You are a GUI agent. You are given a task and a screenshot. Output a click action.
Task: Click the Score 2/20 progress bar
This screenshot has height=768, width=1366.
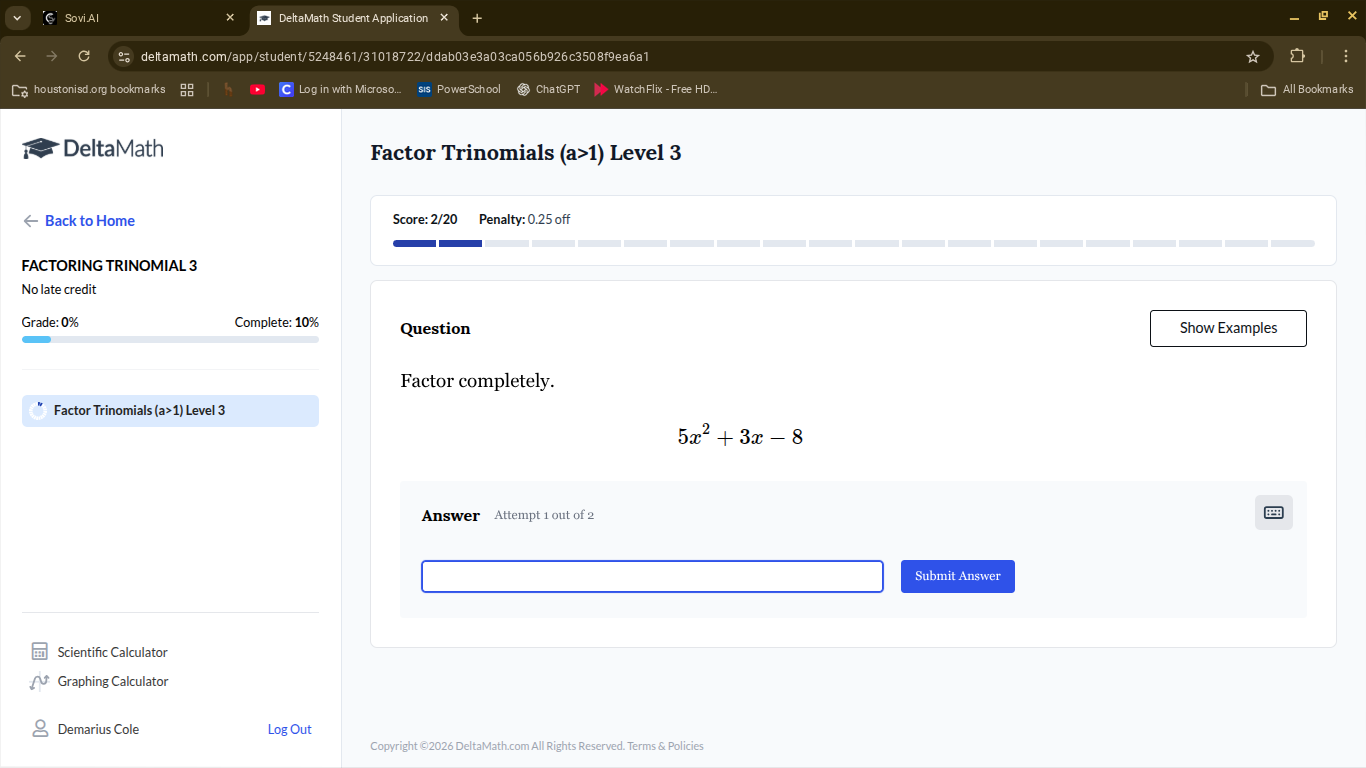[x=853, y=243]
